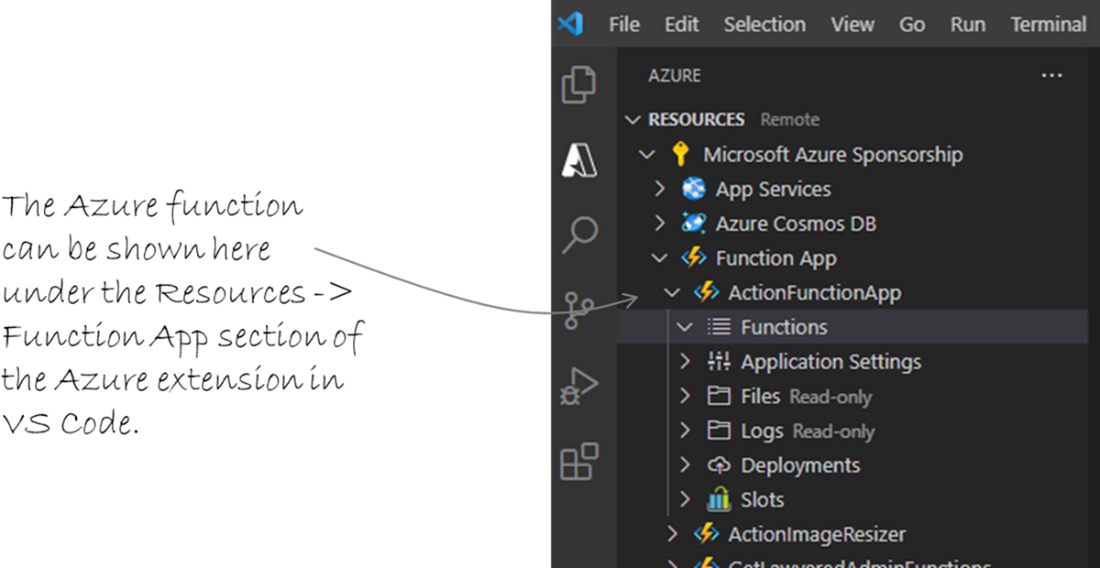Collapse the Function App node
The image size is (1100, 568).
pyautogui.click(x=659, y=258)
